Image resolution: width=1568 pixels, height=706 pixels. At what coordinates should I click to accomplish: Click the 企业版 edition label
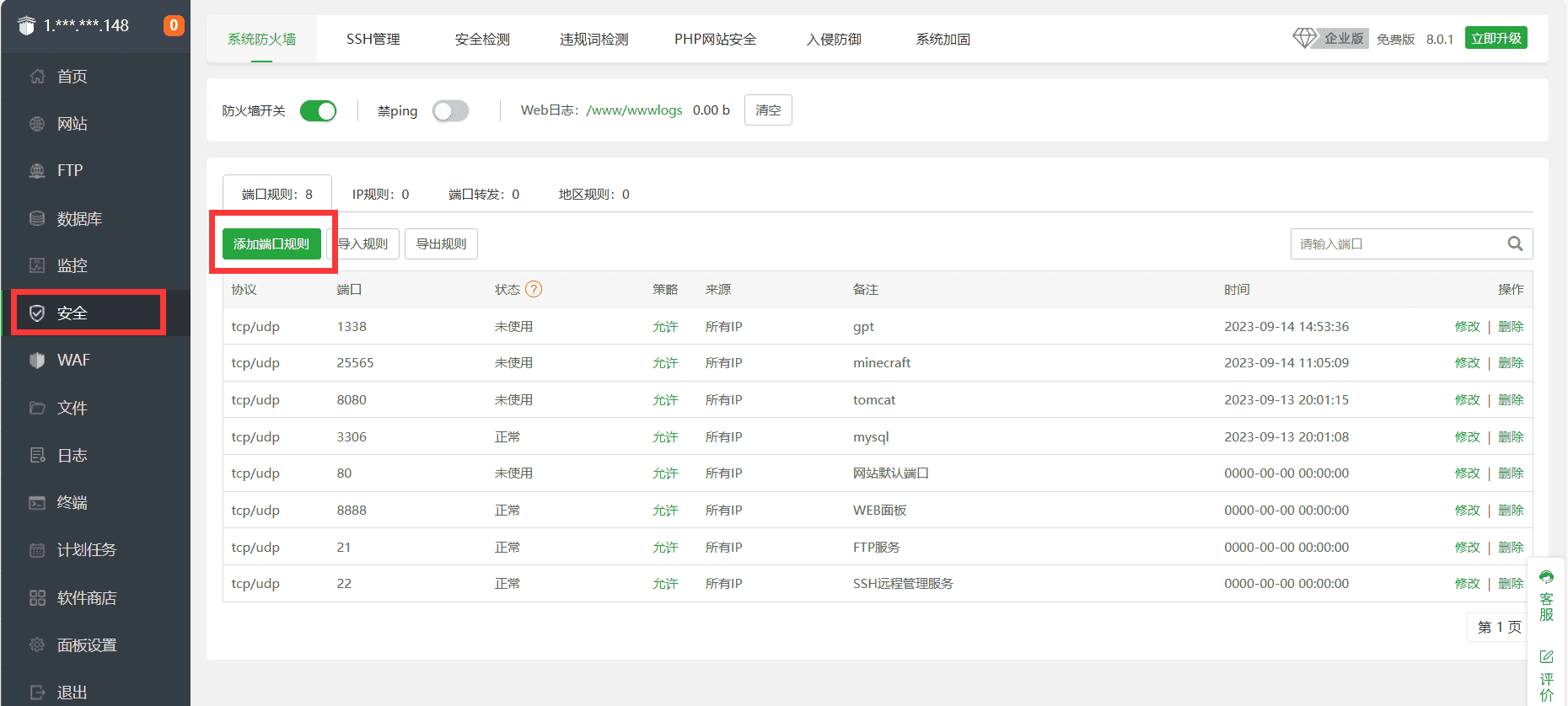[x=1344, y=38]
